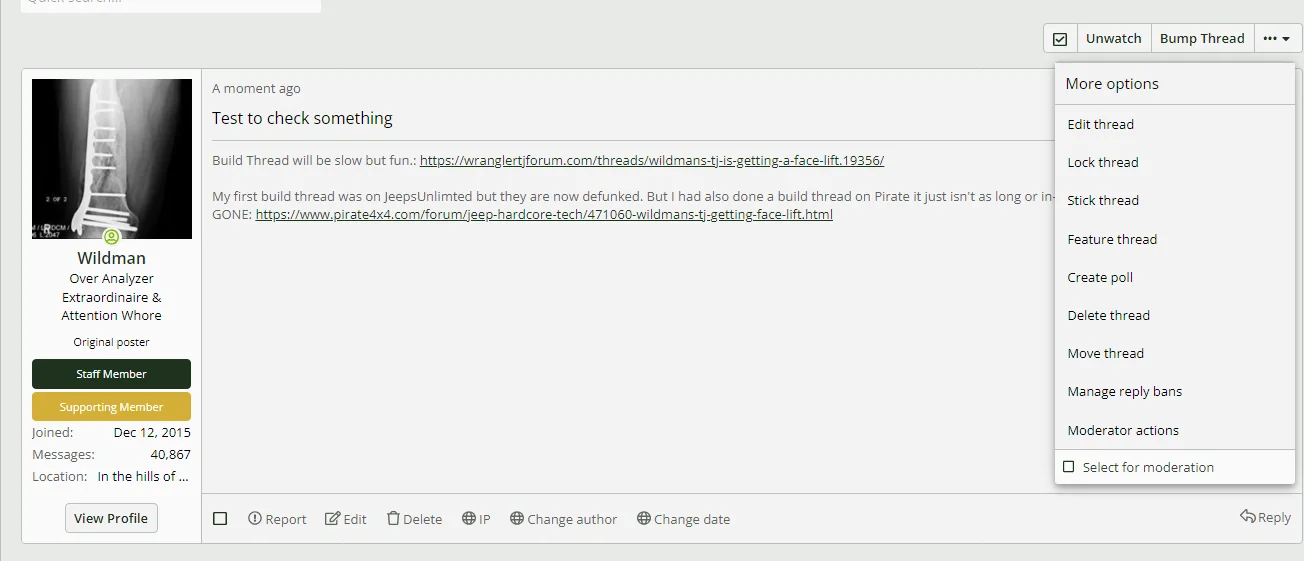The width and height of the screenshot is (1304, 561).
Task: Check the Select for moderation box
Action: [x=1069, y=467]
